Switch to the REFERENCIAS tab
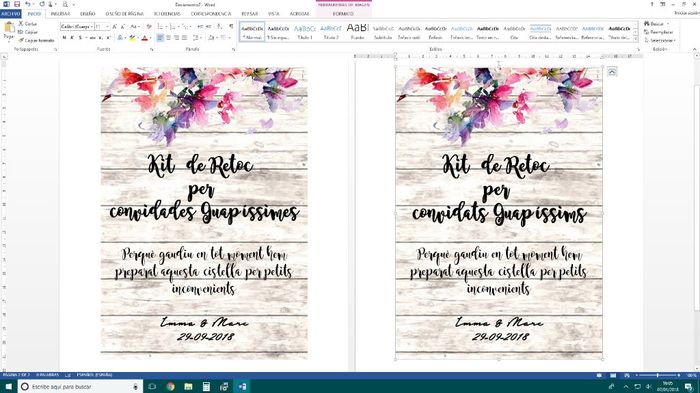The height and width of the screenshot is (393, 700). coord(167,14)
